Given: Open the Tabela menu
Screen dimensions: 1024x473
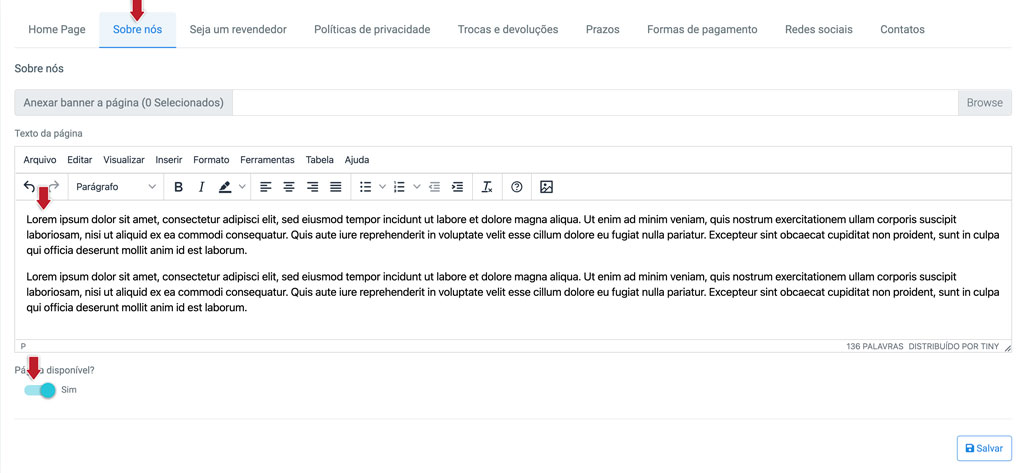Looking at the screenshot, I should pyautogui.click(x=319, y=159).
